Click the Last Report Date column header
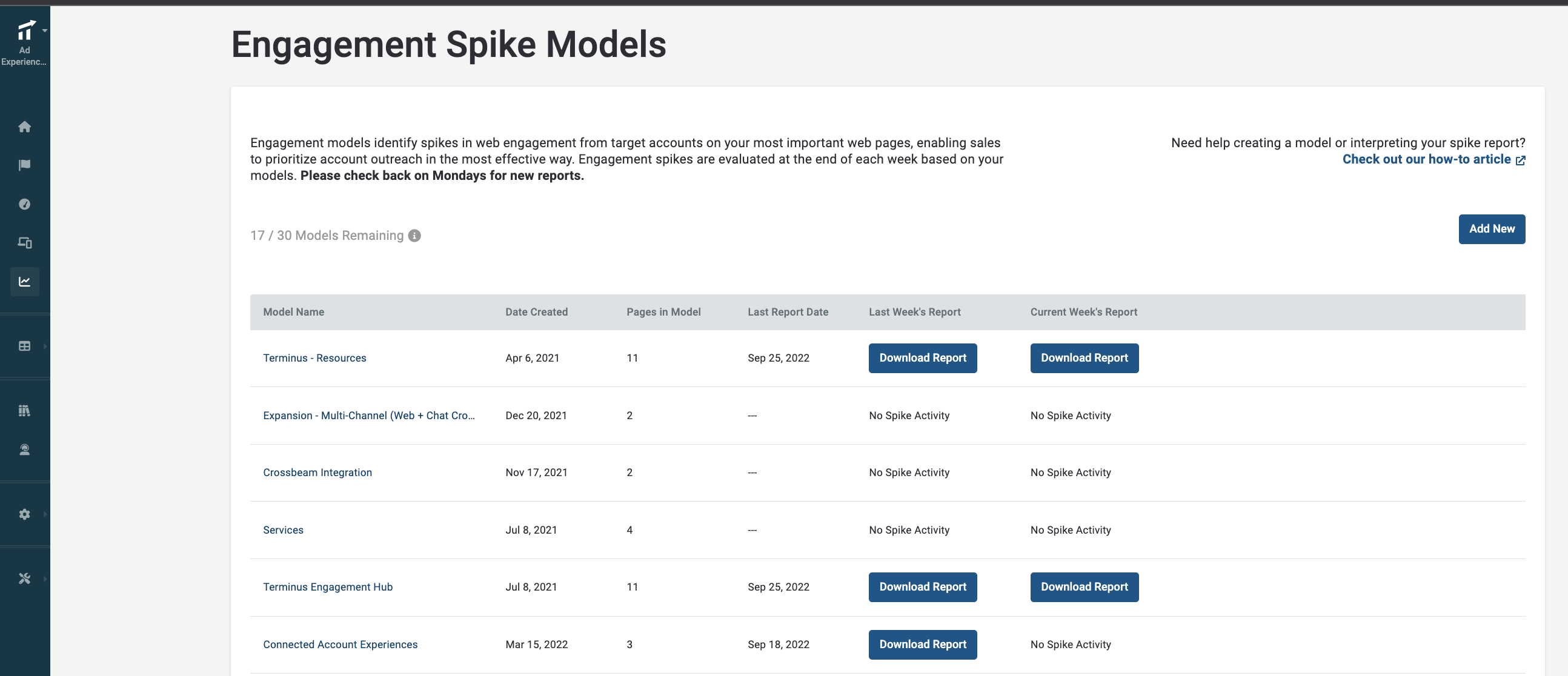 coord(788,312)
